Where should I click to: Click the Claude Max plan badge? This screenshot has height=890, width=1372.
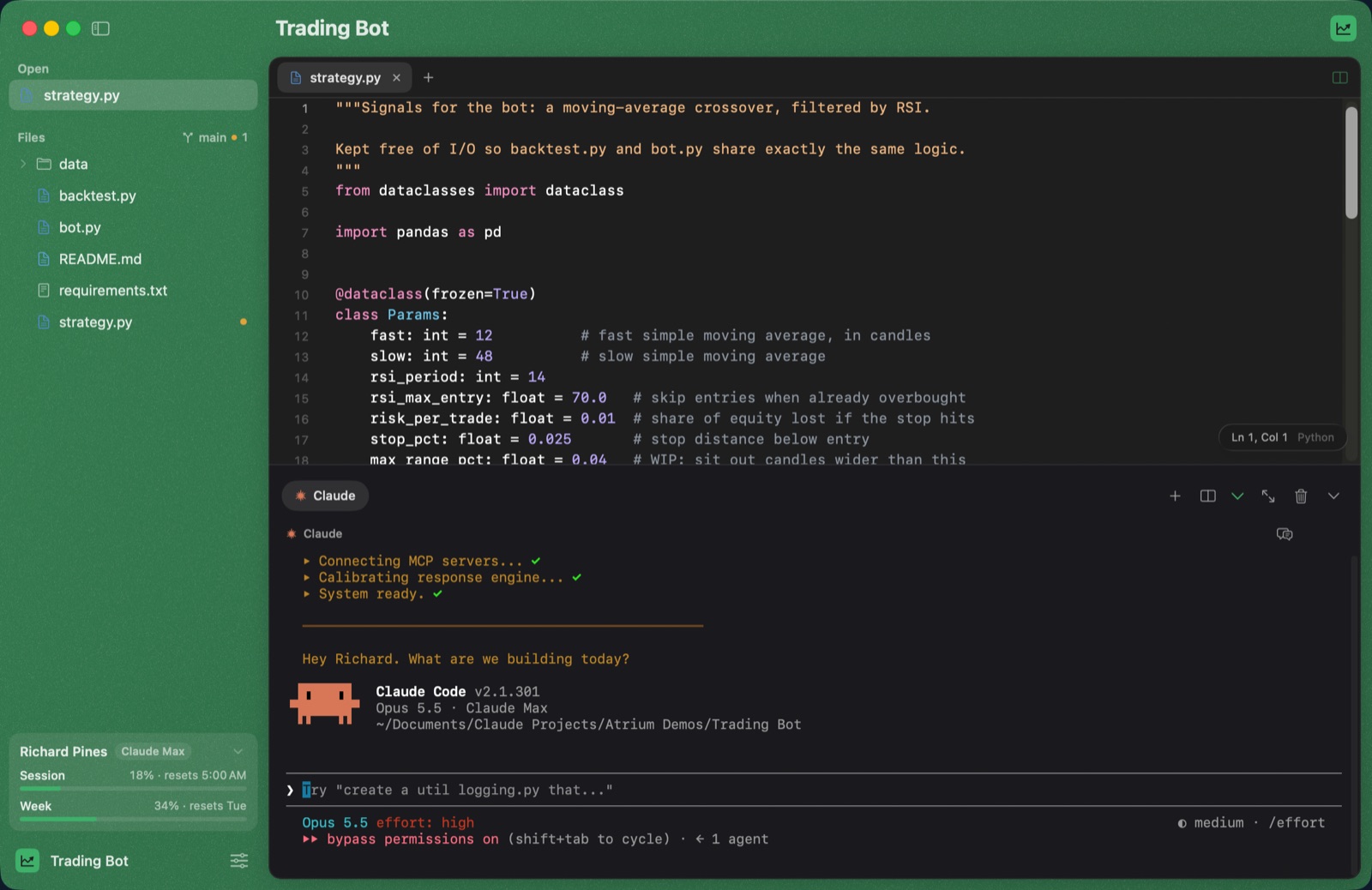tap(153, 751)
